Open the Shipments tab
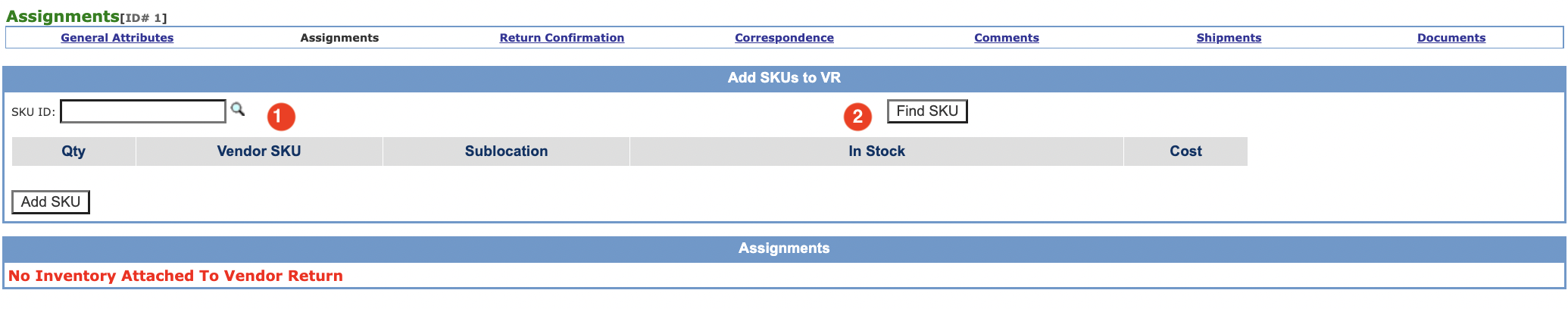This screenshot has width=1568, height=309. [1229, 38]
